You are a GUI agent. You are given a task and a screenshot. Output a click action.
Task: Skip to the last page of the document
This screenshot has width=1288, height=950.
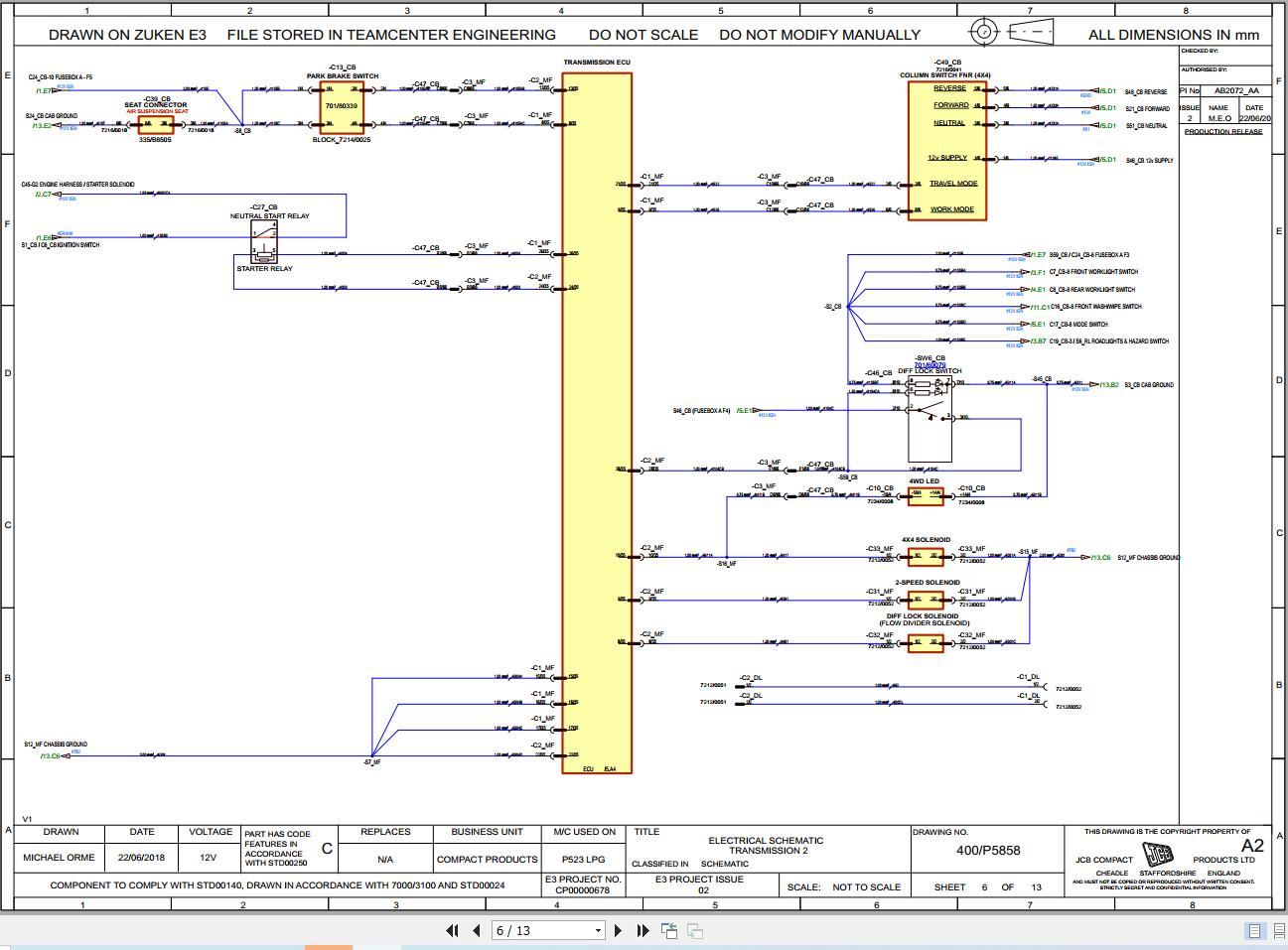[x=643, y=931]
